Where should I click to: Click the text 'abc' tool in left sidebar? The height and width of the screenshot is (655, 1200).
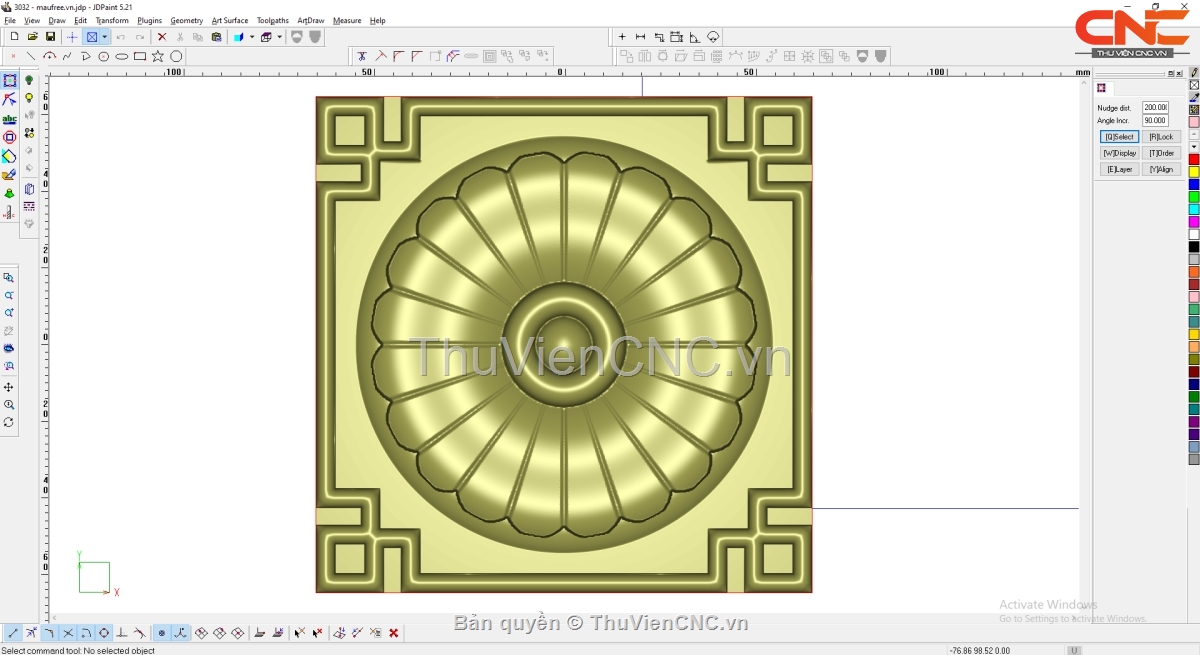click(x=10, y=119)
